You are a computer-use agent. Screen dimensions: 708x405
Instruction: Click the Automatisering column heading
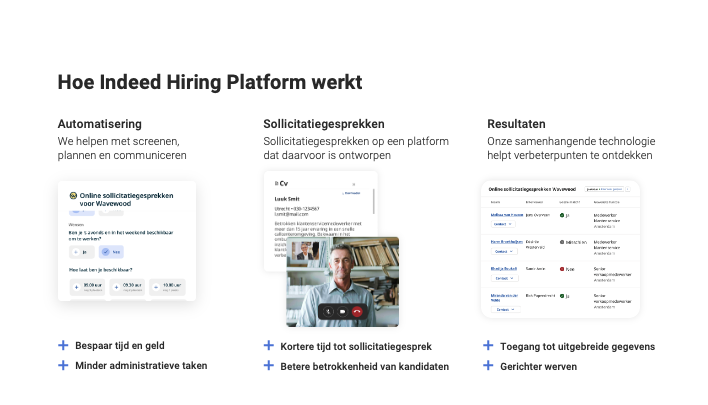click(100, 124)
